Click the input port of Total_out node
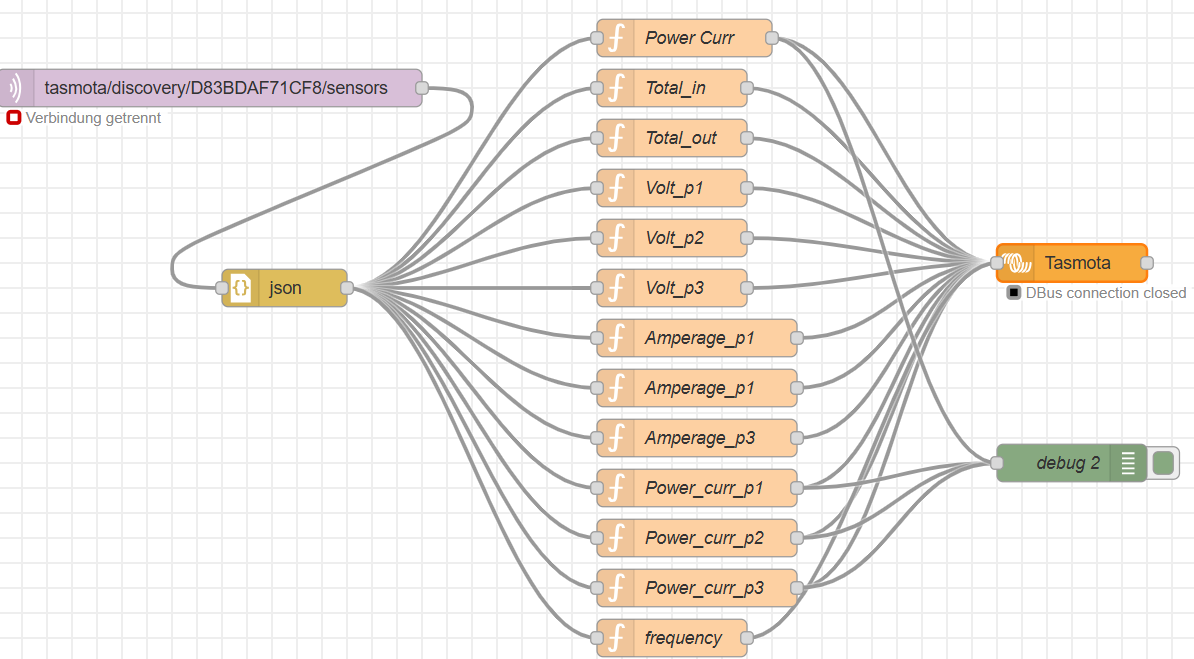The height and width of the screenshot is (659, 1194). tap(597, 138)
